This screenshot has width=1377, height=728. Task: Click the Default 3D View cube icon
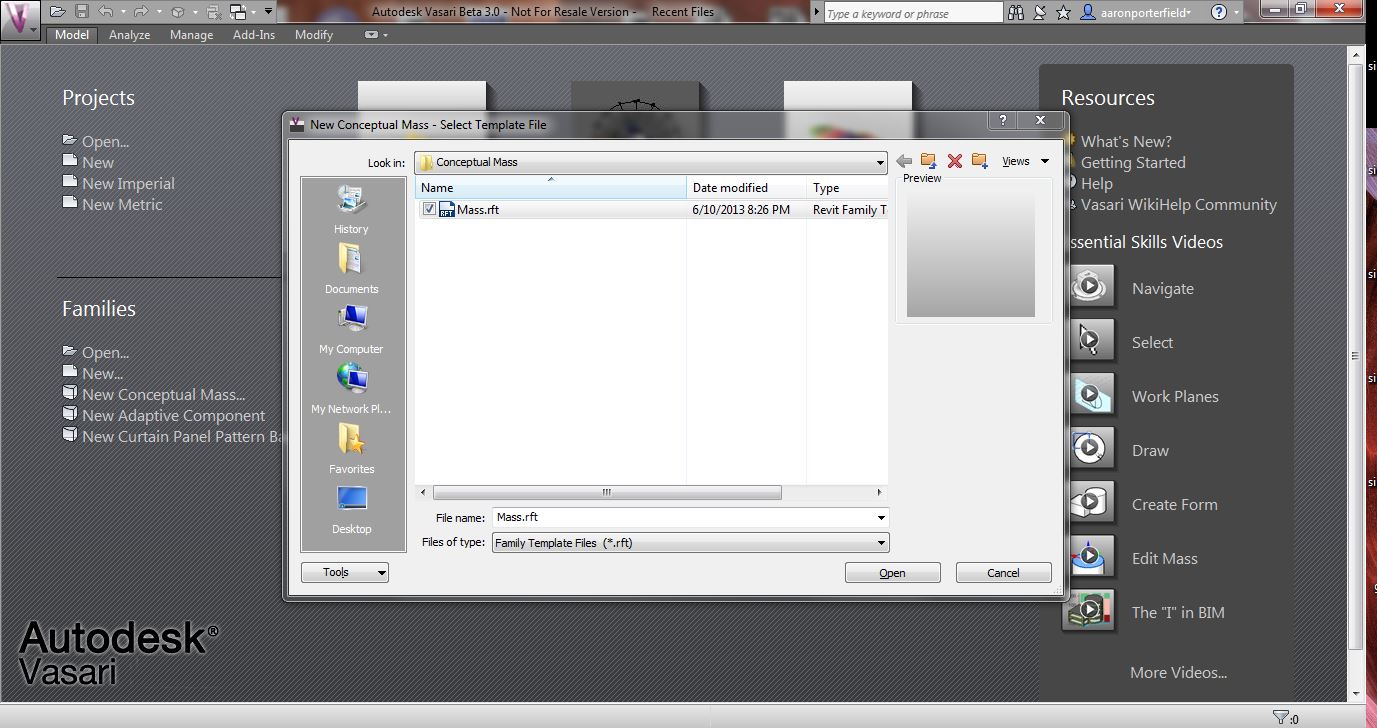point(177,12)
